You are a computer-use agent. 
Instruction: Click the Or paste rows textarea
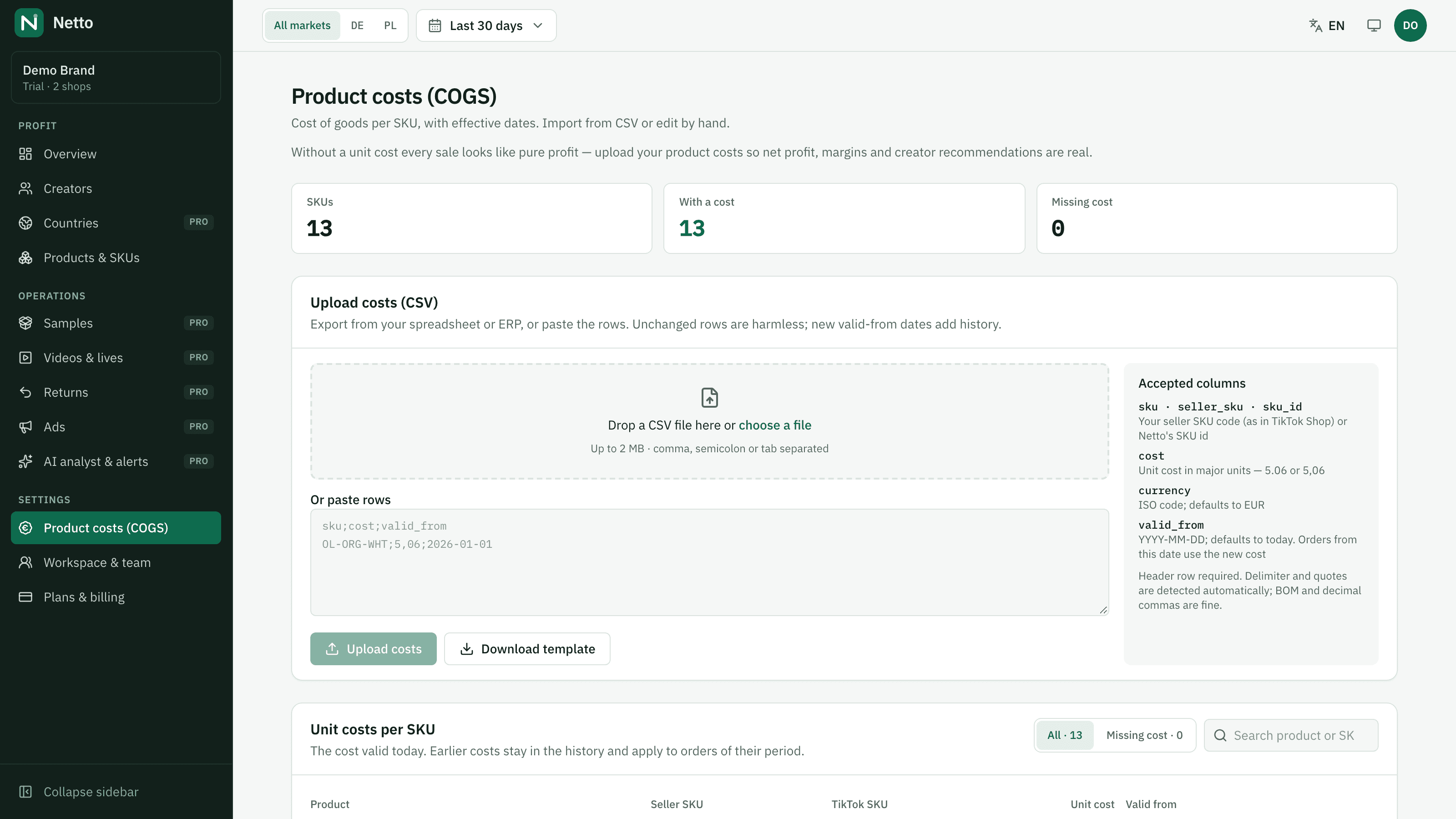709,562
